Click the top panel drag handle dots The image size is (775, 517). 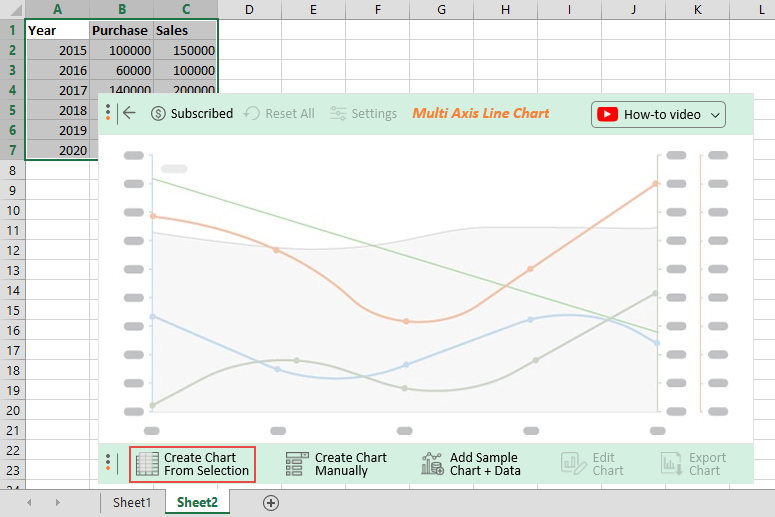click(x=108, y=112)
